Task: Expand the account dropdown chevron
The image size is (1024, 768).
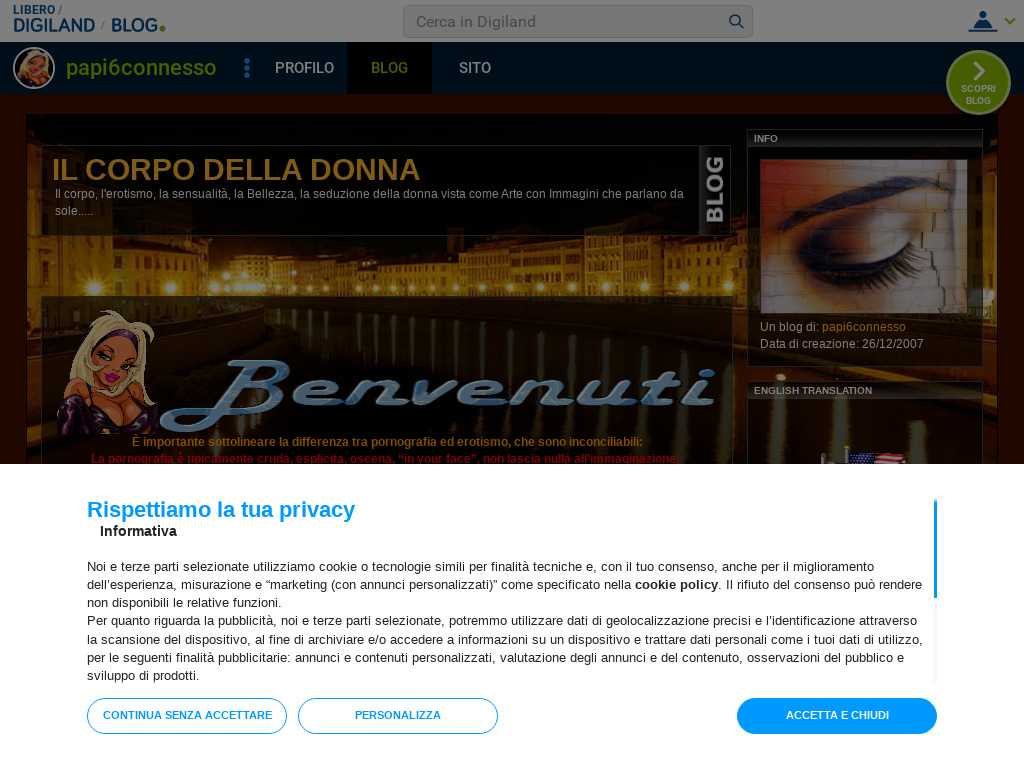Action: (x=1010, y=21)
